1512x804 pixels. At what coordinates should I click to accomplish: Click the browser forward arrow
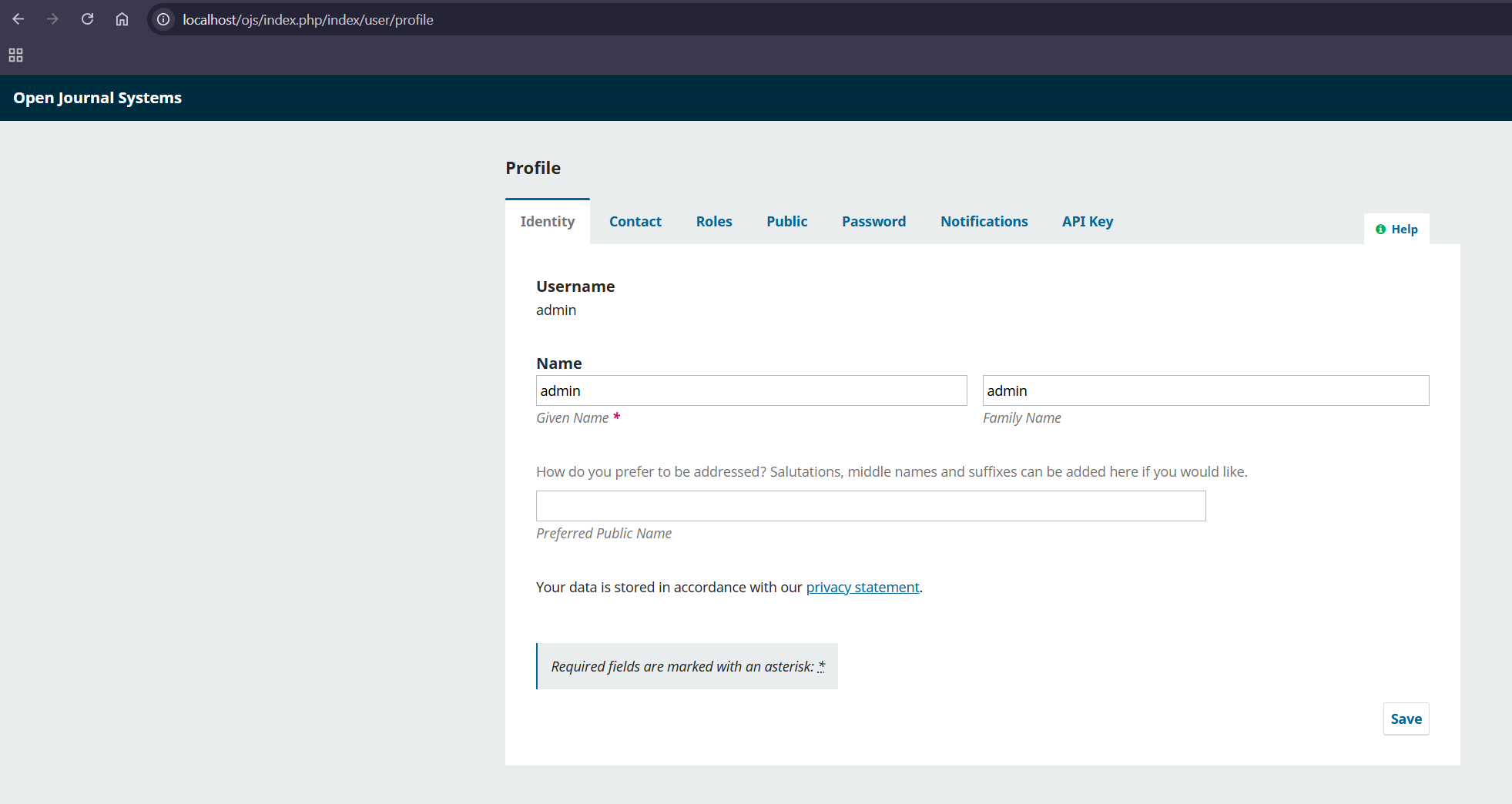coord(52,19)
